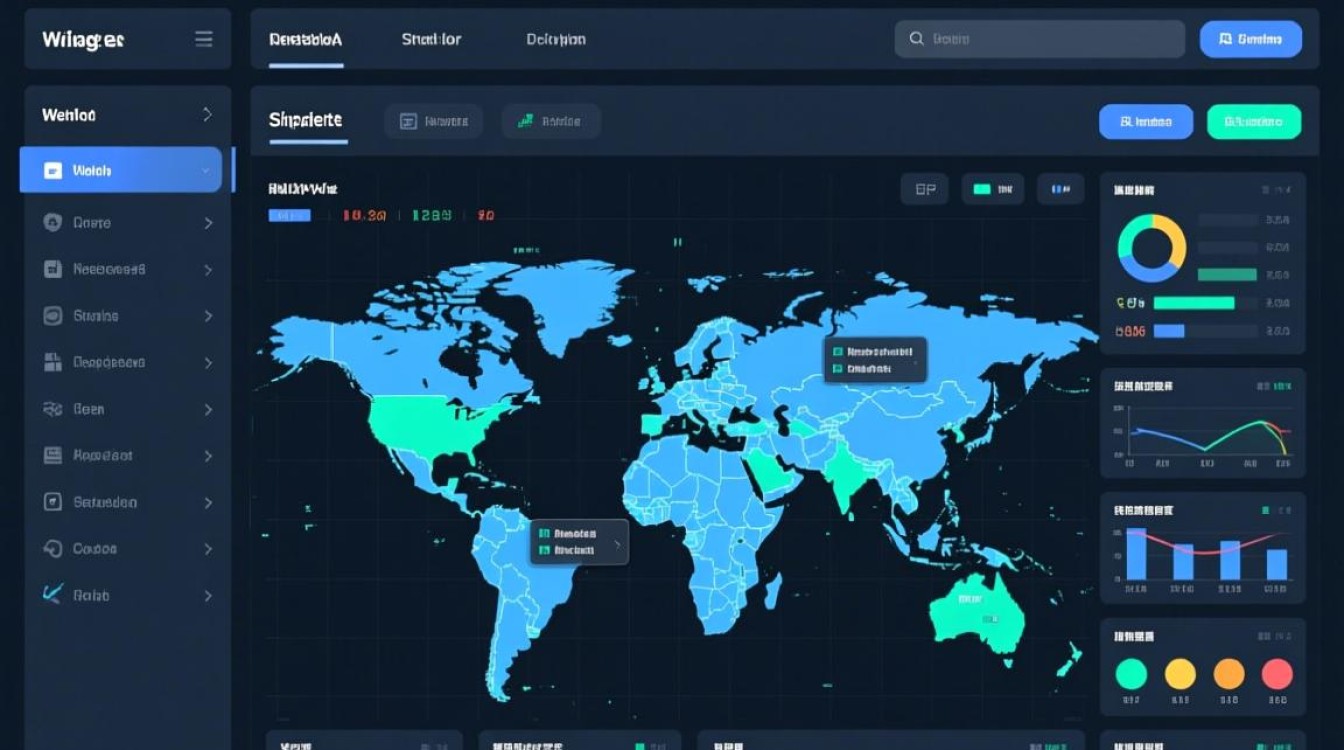Toggle the blue legend layer above the map
Image resolution: width=1344 pixels, height=750 pixels.
click(1060, 189)
